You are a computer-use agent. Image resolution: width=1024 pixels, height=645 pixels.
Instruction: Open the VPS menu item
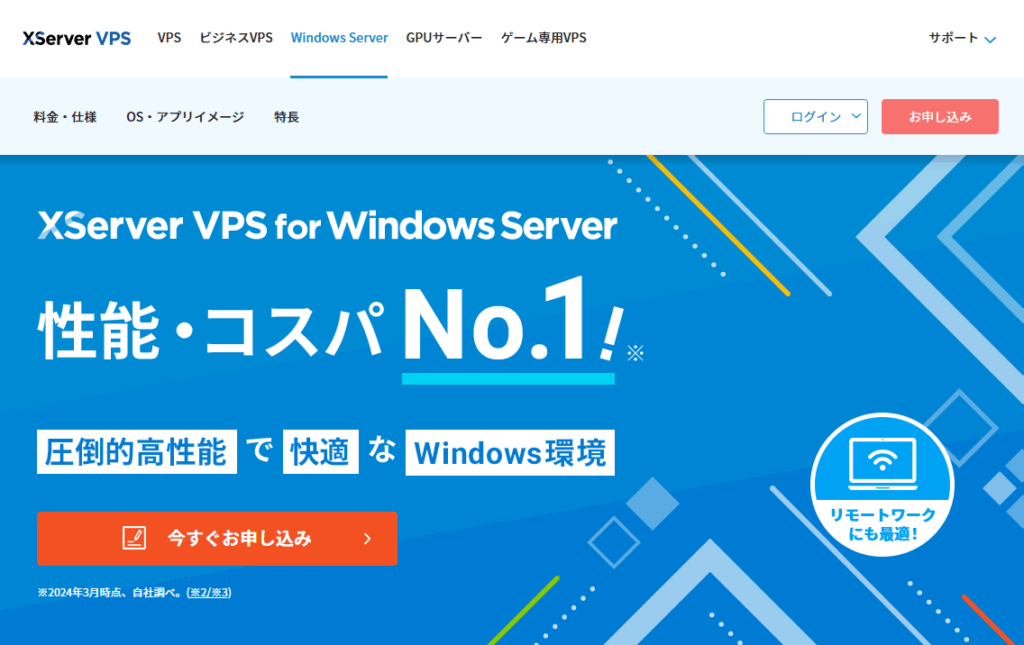[169, 38]
